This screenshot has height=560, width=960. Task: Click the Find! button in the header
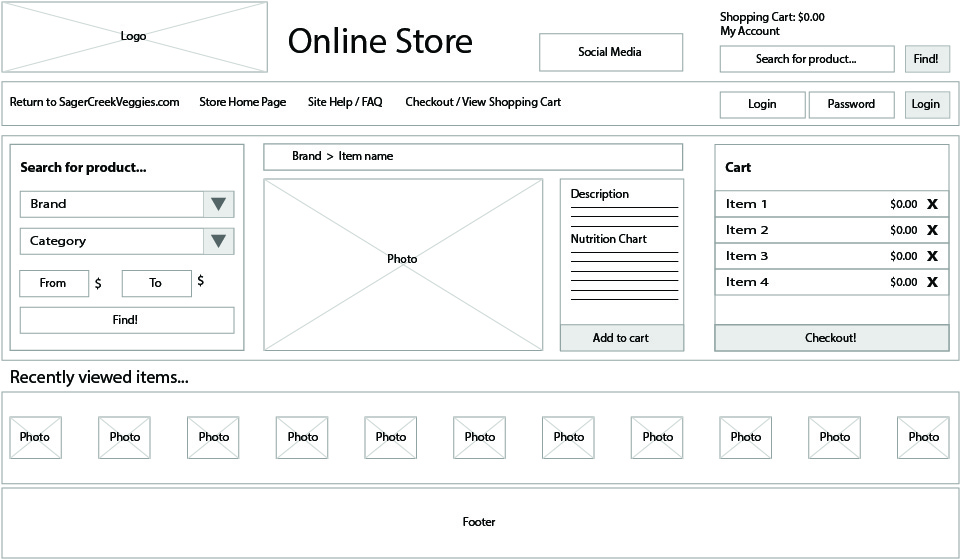click(x=927, y=59)
